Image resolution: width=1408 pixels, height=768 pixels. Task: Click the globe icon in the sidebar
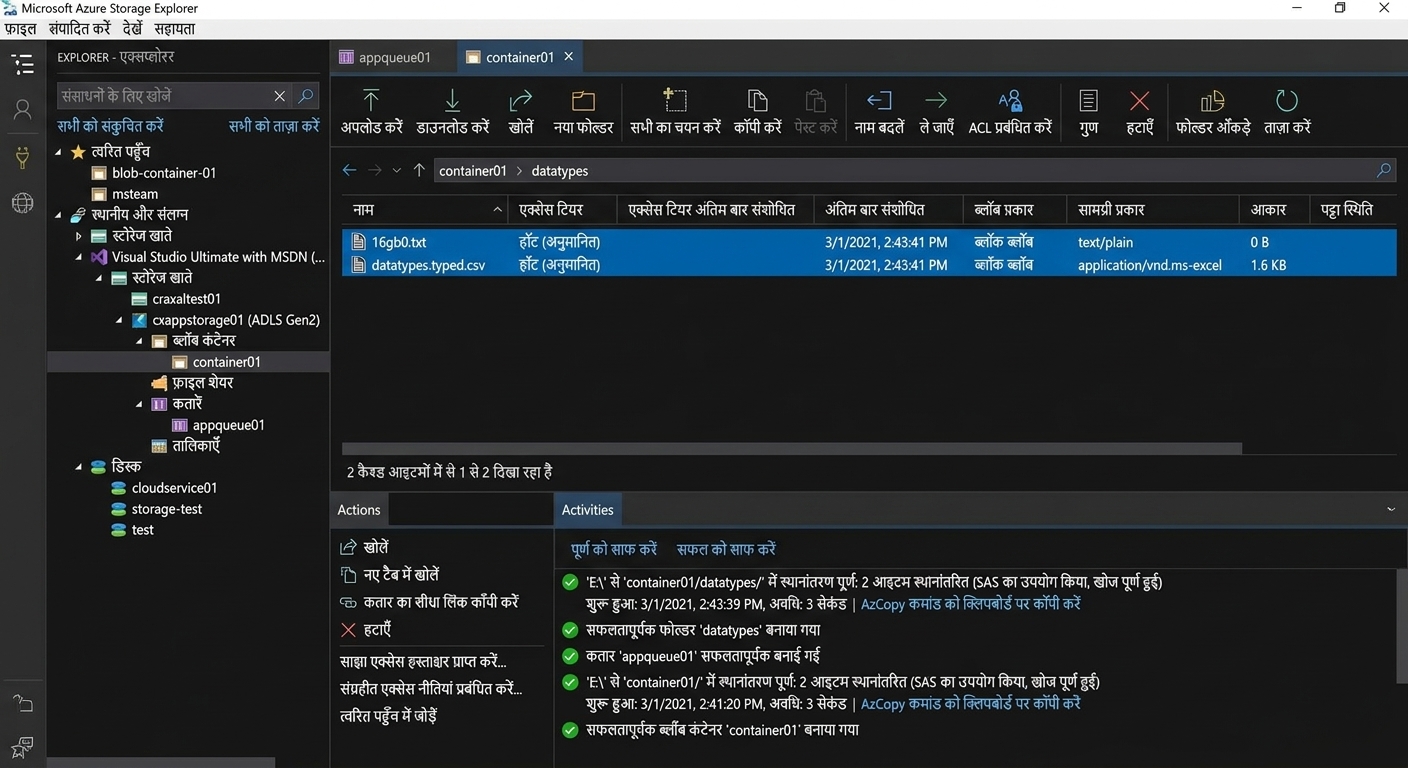click(x=22, y=203)
